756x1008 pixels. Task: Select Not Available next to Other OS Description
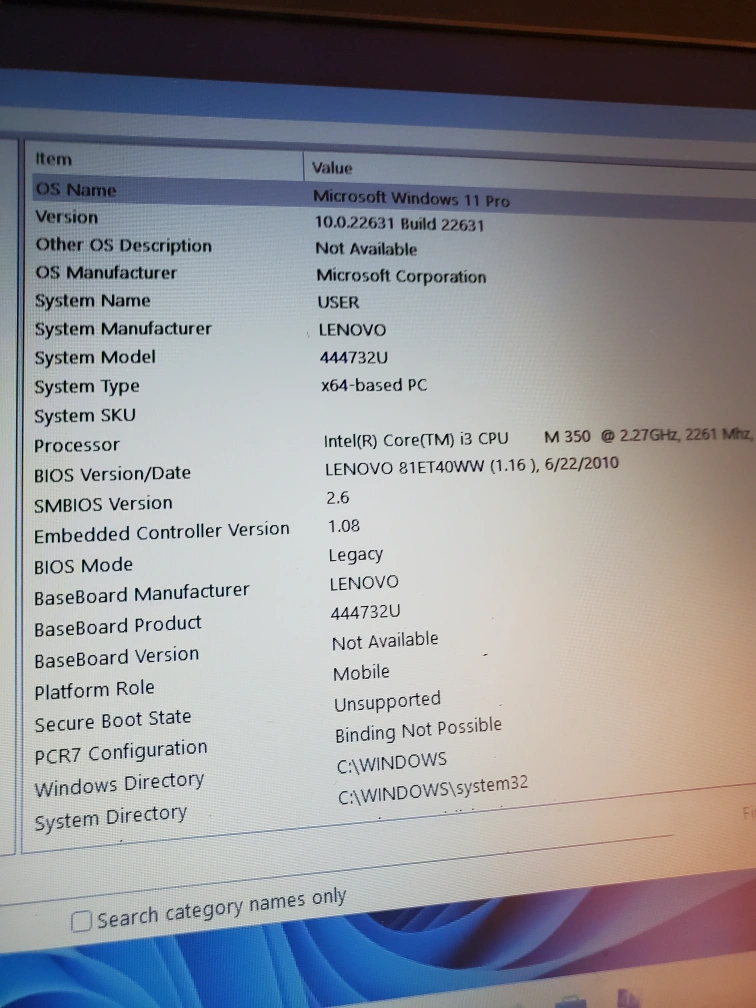point(366,249)
